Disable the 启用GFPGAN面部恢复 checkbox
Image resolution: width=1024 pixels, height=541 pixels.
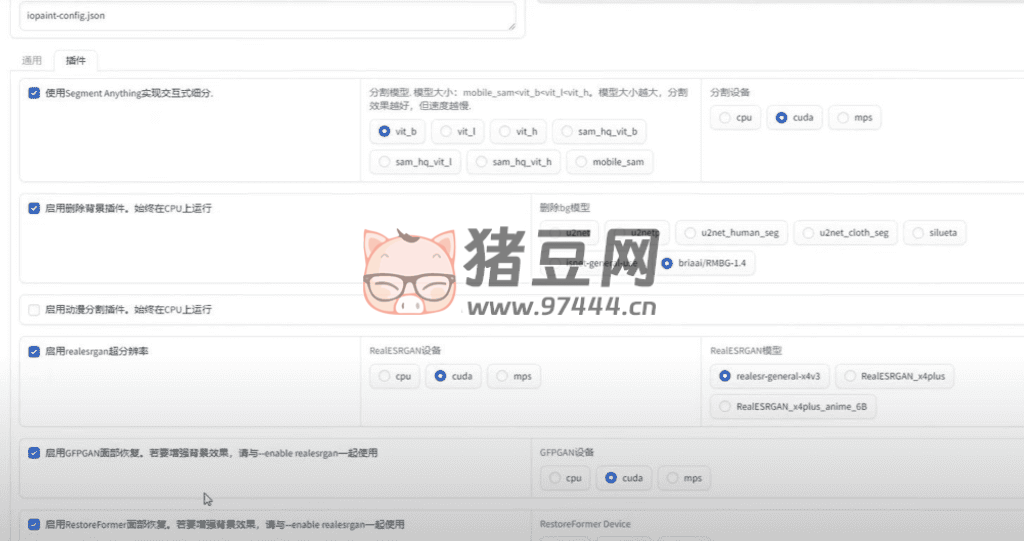(34, 453)
